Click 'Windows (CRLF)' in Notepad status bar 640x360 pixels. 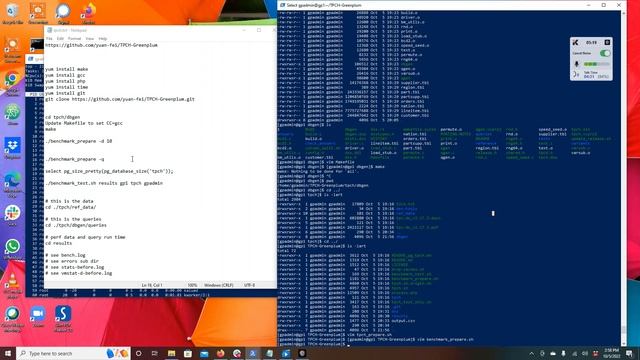[219, 285]
